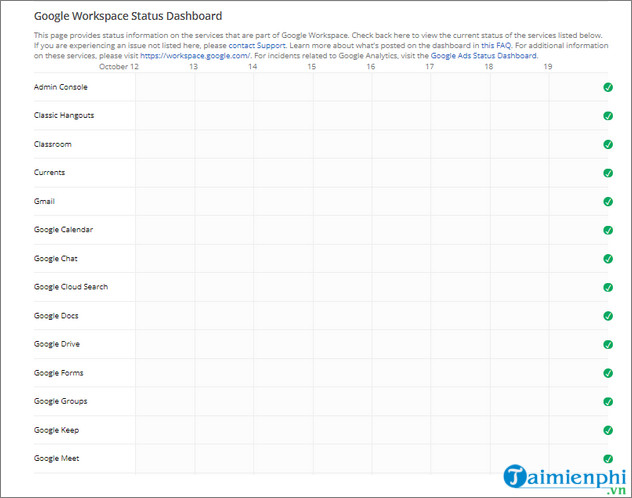Click the Classroom service label
Image resolution: width=632 pixels, height=498 pixels.
click(x=52, y=144)
